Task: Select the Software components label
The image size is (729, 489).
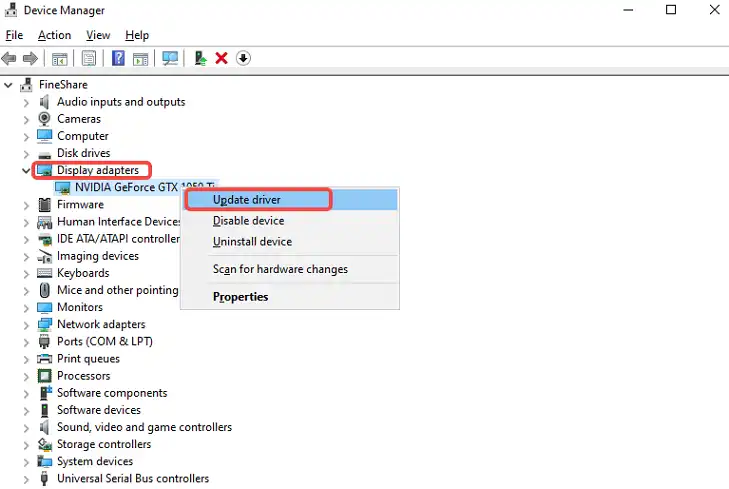Action: [x=112, y=393]
